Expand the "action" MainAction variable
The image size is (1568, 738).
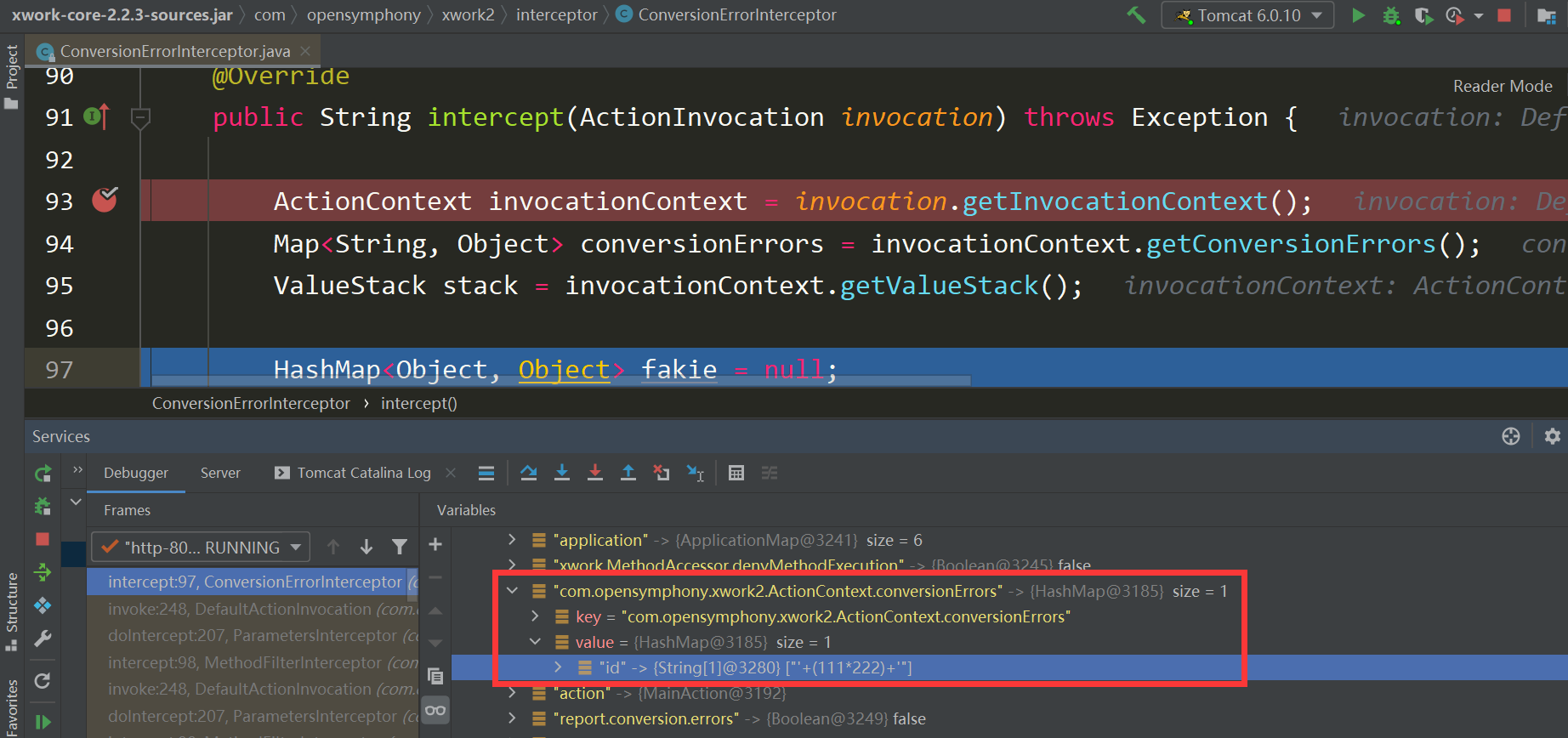(x=512, y=692)
